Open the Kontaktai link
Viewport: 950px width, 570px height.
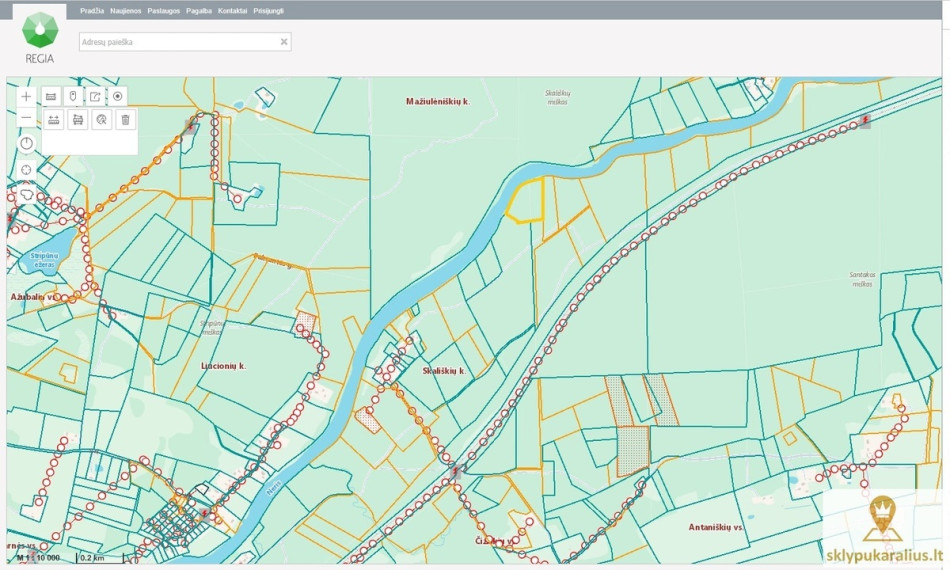click(233, 11)
